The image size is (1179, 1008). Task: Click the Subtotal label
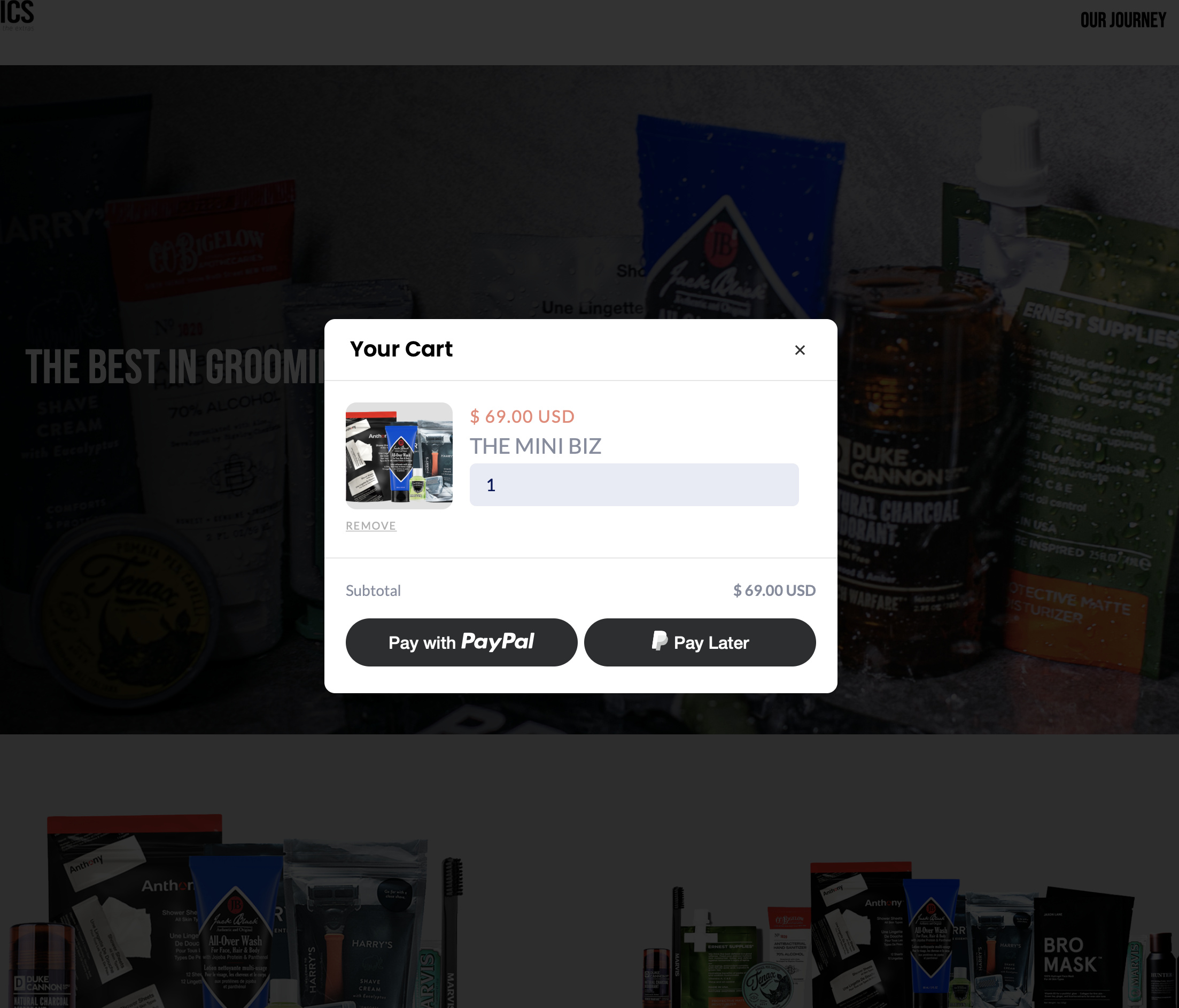pyautogui.click(x=373, y=591)
